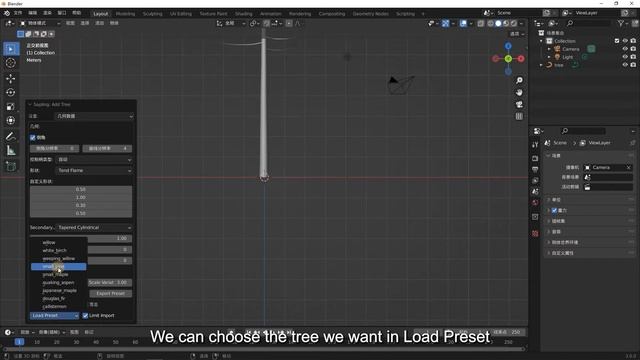640x360 pixels.
Task: Click the red X axis gizmo ball
Action: pos(521,59)
